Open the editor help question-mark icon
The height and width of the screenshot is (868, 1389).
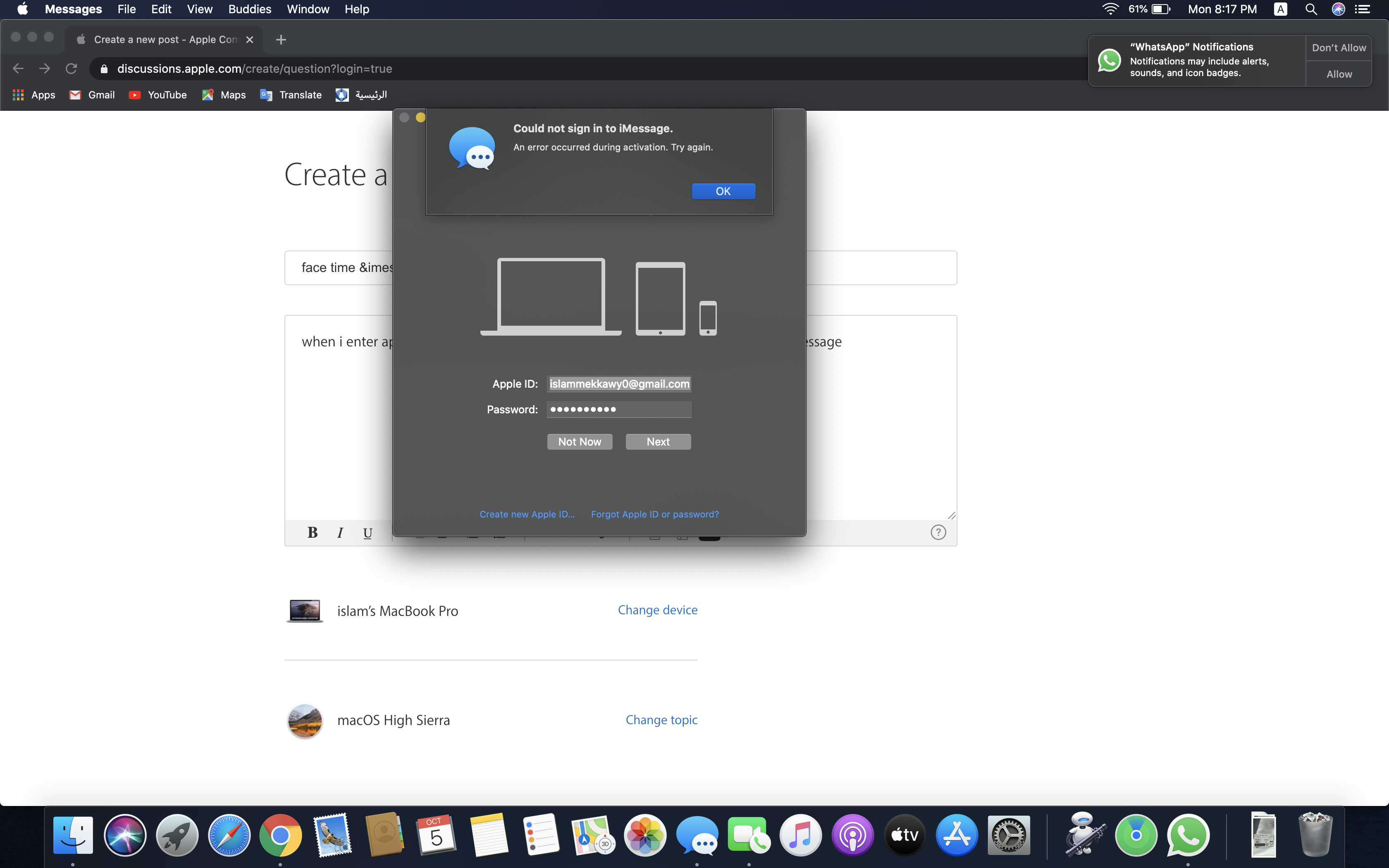pos(938,532)
